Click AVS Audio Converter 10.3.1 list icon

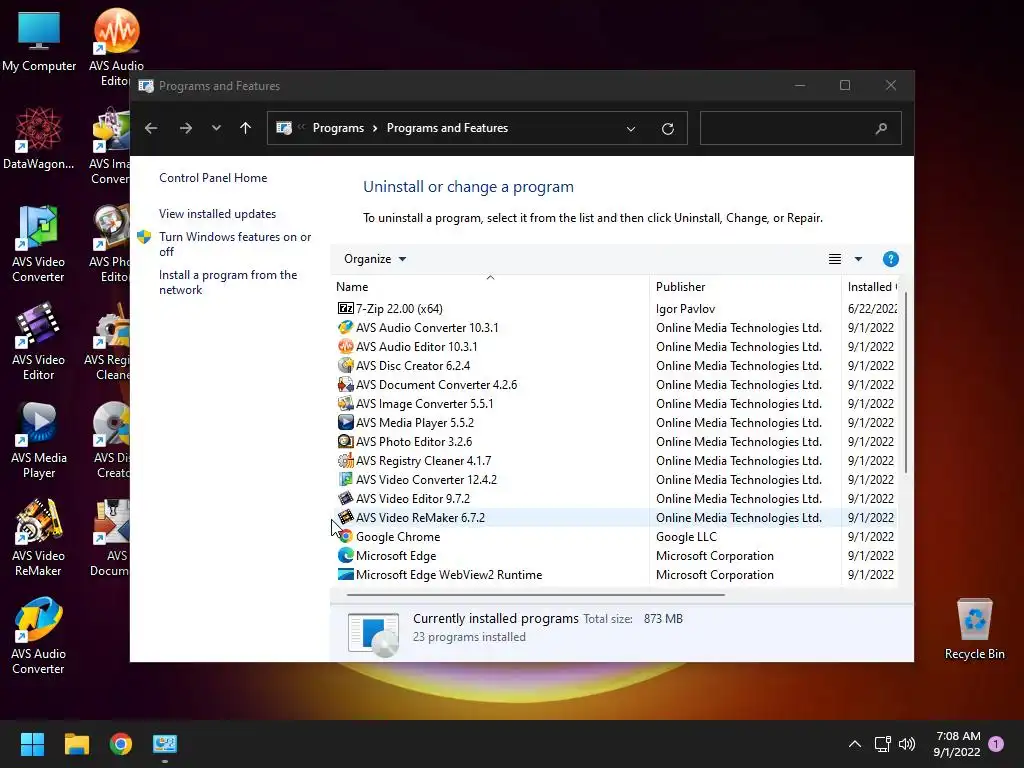click(x=345, y=327)
